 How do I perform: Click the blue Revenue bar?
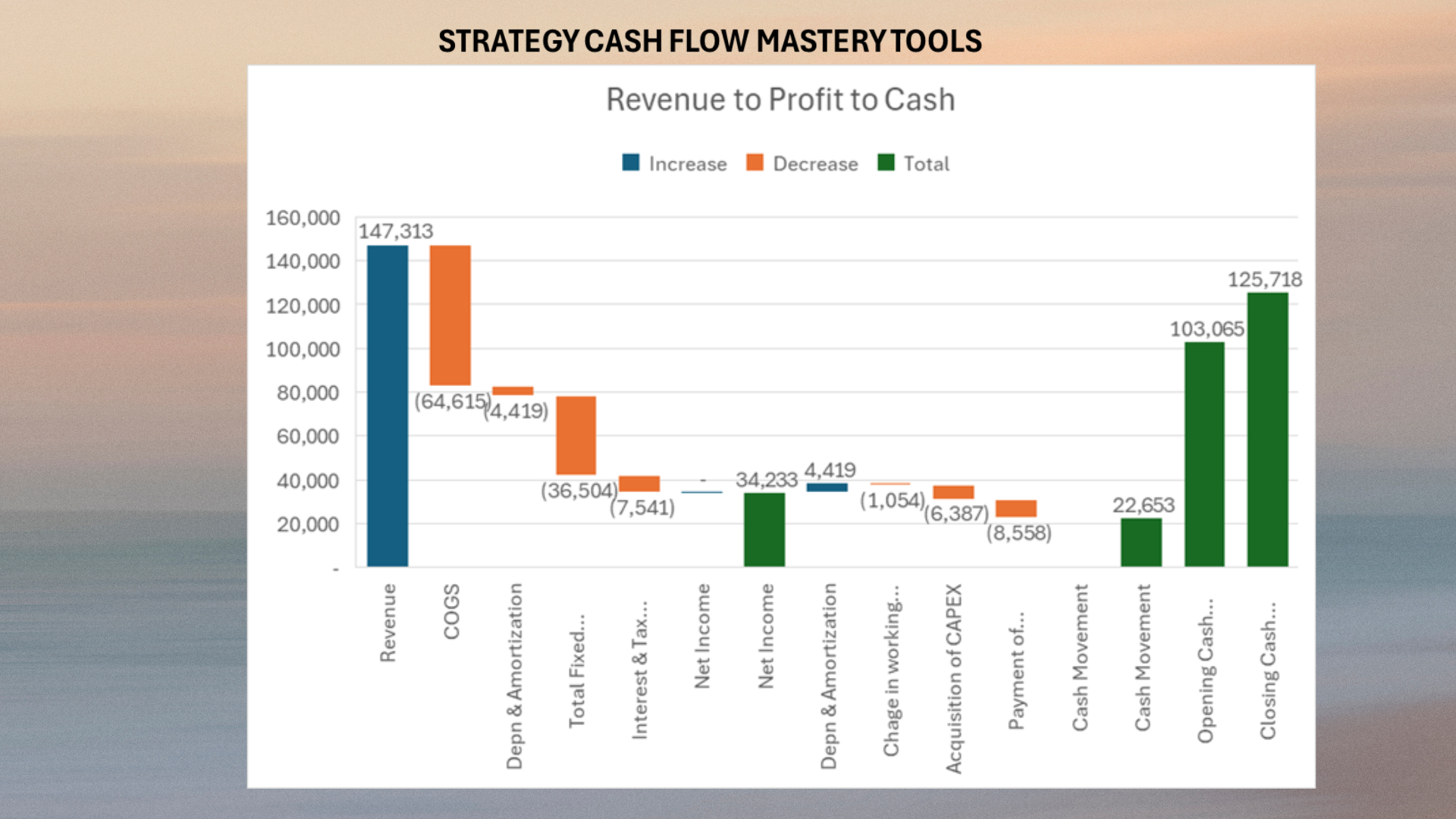click(x=388, y=406)
